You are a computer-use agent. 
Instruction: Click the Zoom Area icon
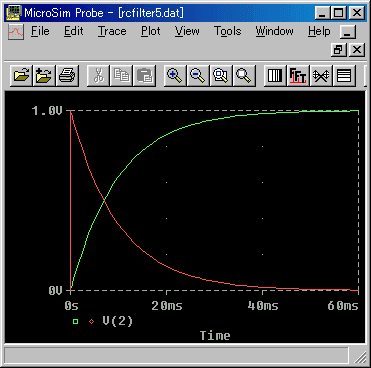pyautogui.click(x=221, y=75)
